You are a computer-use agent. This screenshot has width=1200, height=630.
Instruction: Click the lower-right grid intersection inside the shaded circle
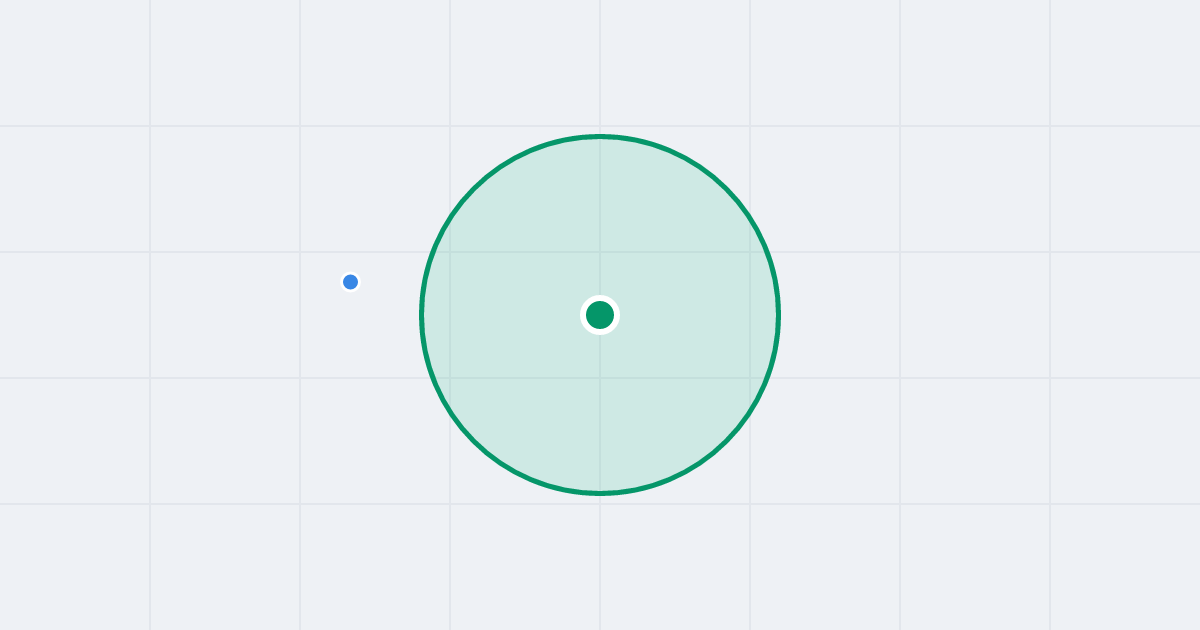coord(750,378)
